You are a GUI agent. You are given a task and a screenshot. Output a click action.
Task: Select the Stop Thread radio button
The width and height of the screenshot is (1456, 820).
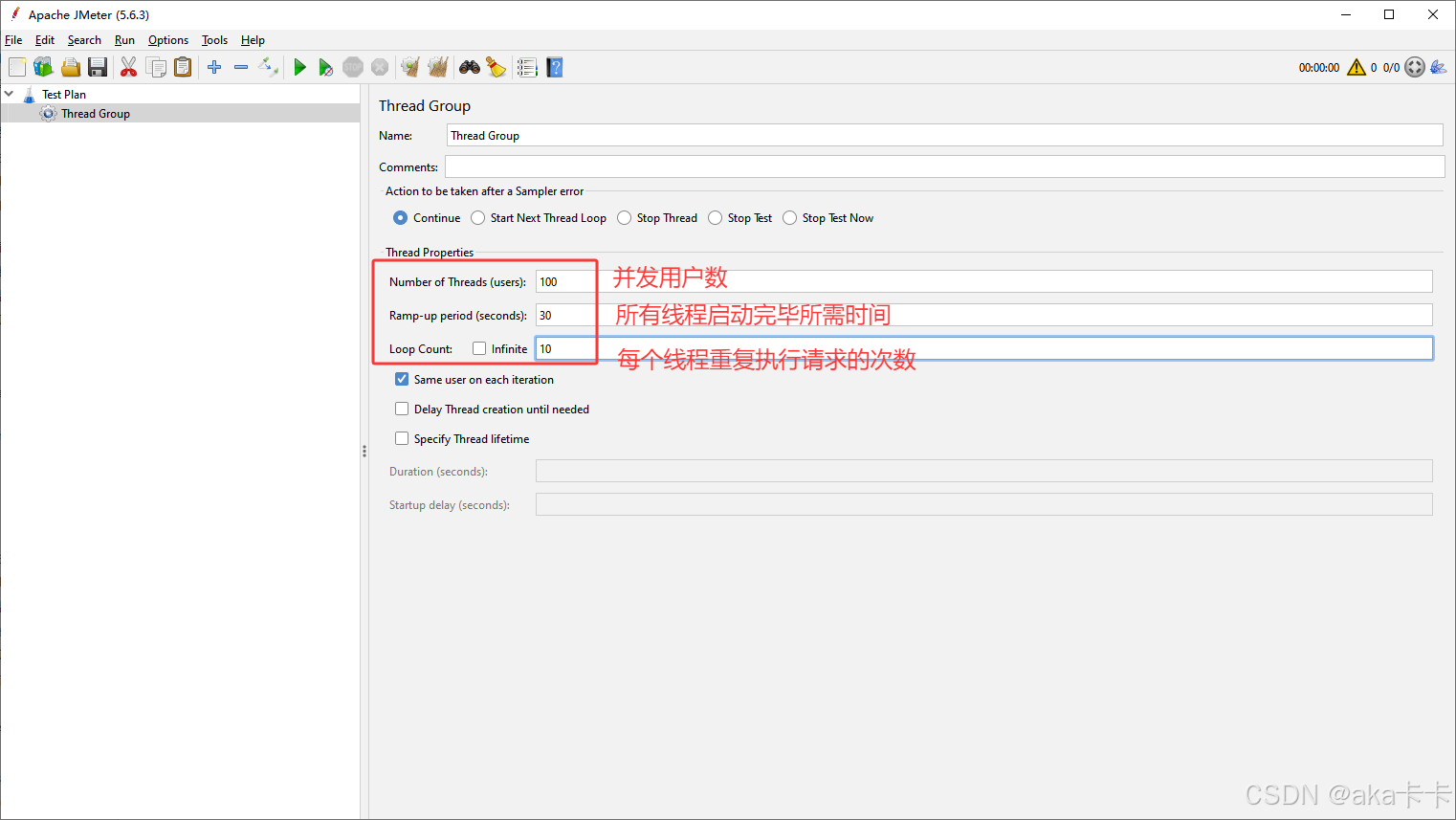click(x=625, y=218)
